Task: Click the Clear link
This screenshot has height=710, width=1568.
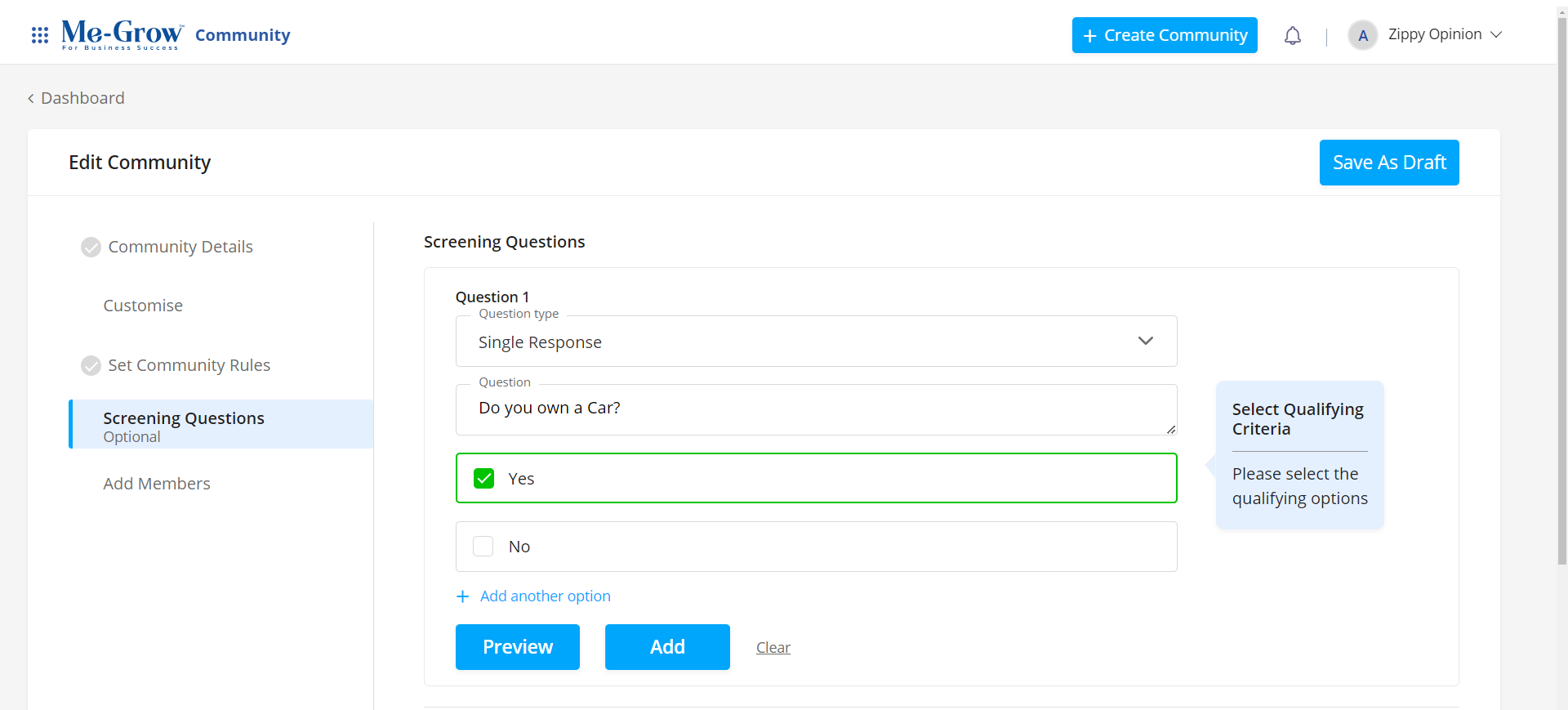Action: [x=773, y=648]
